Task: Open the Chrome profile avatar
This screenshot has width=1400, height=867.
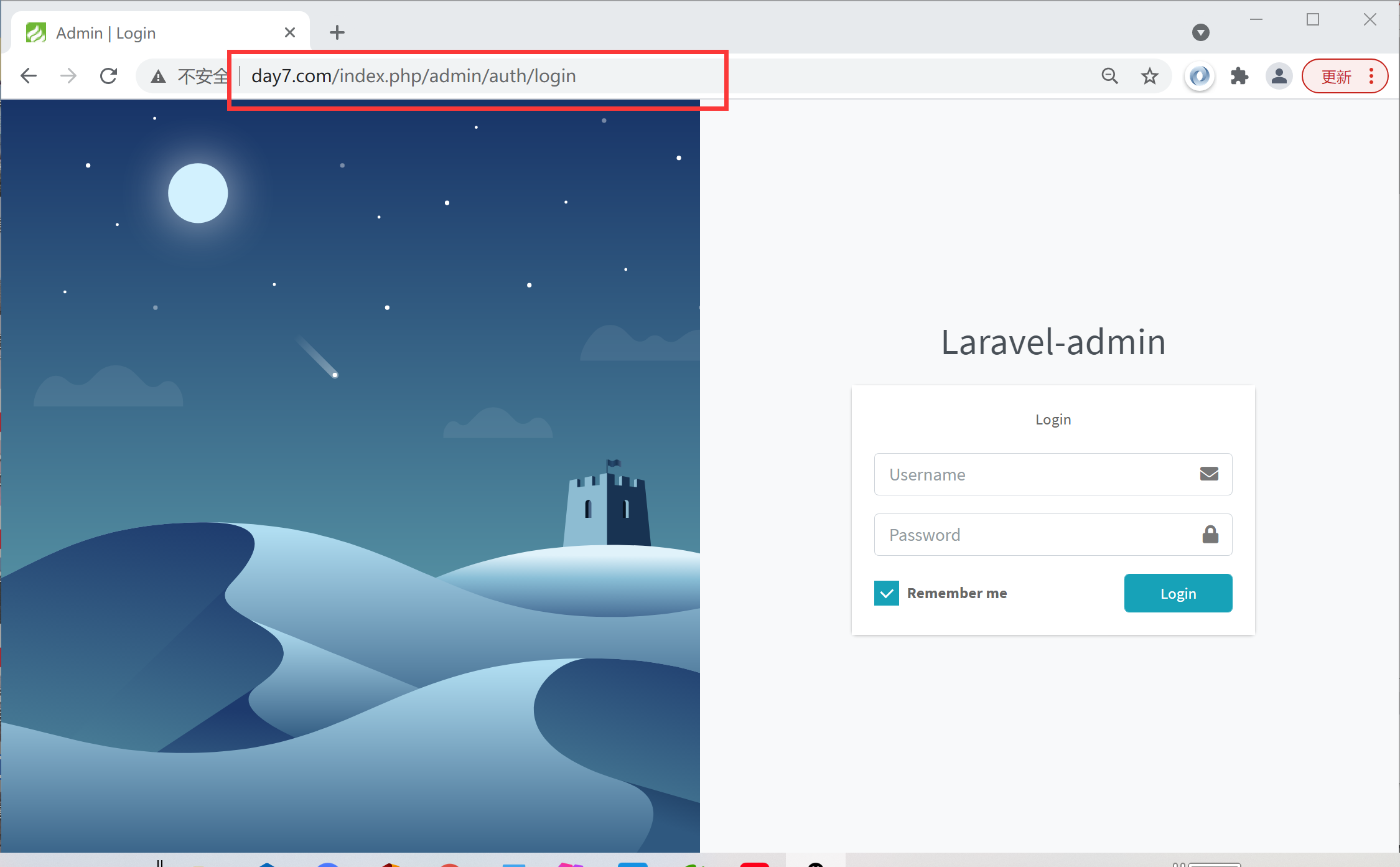Action: 1279,76
